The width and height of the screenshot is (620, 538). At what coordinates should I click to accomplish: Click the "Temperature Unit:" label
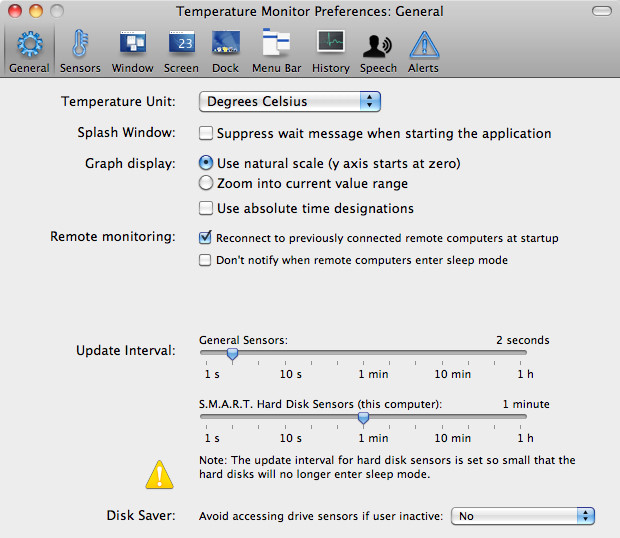point(118,102)
